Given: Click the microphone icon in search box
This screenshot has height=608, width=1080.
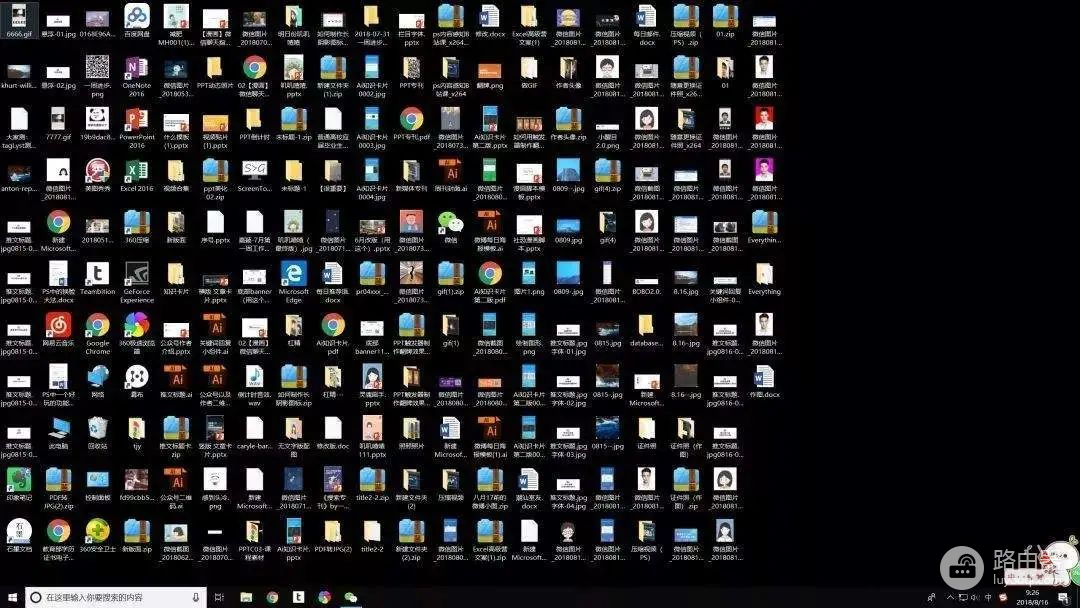Looking at the screenshot, I should coord(194,597).
